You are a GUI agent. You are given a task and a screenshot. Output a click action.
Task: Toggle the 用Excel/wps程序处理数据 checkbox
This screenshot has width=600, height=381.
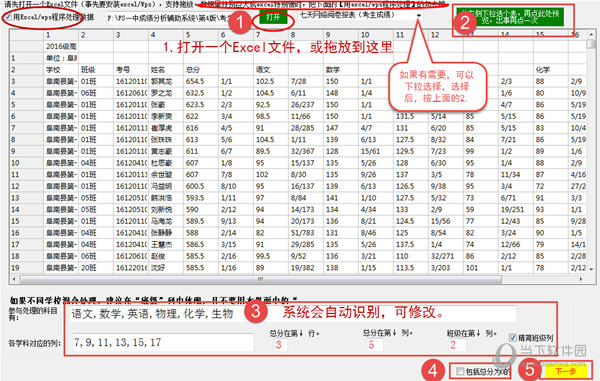pos(8,17)
